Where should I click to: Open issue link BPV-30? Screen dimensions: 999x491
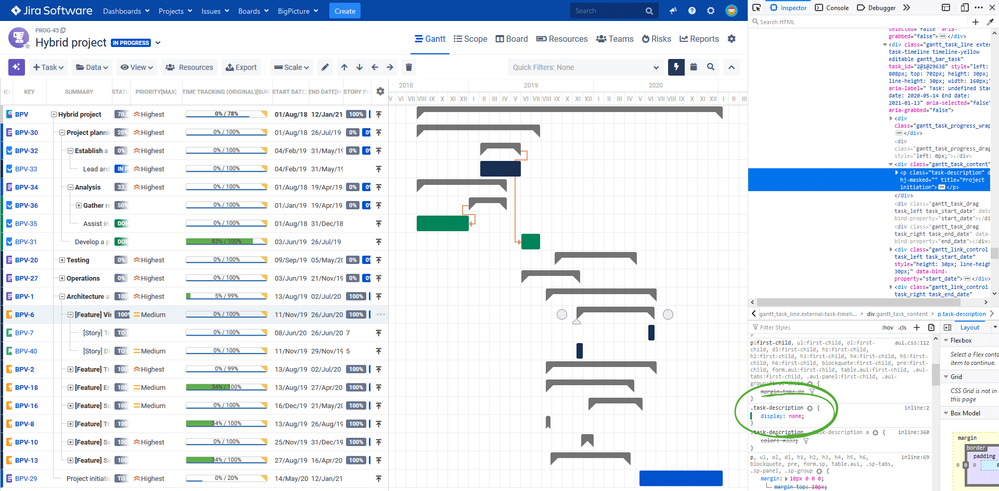click(26, 132)
